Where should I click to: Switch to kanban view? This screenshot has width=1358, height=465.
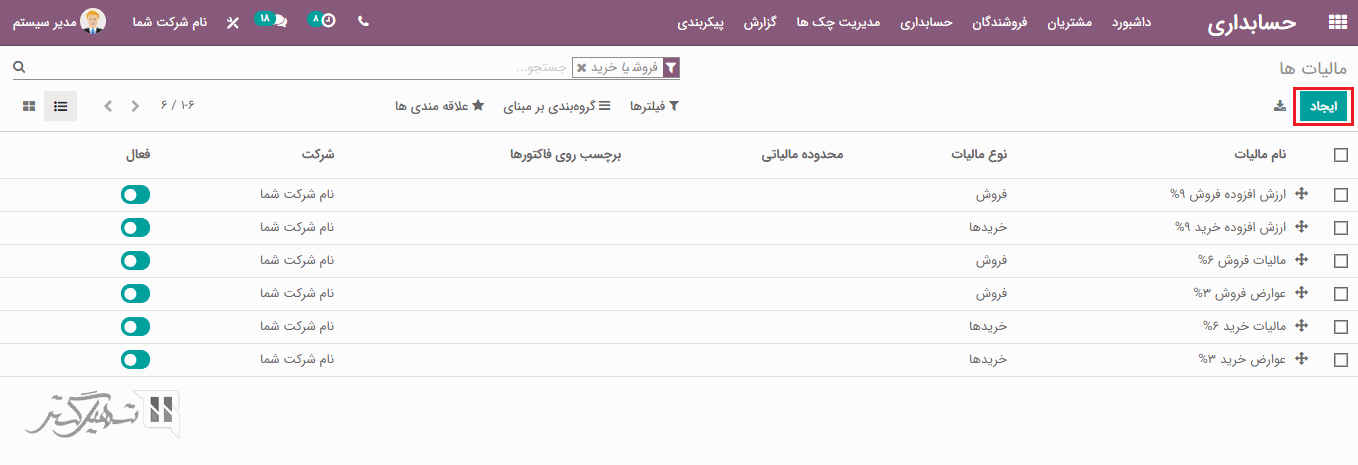pos(29,106)
